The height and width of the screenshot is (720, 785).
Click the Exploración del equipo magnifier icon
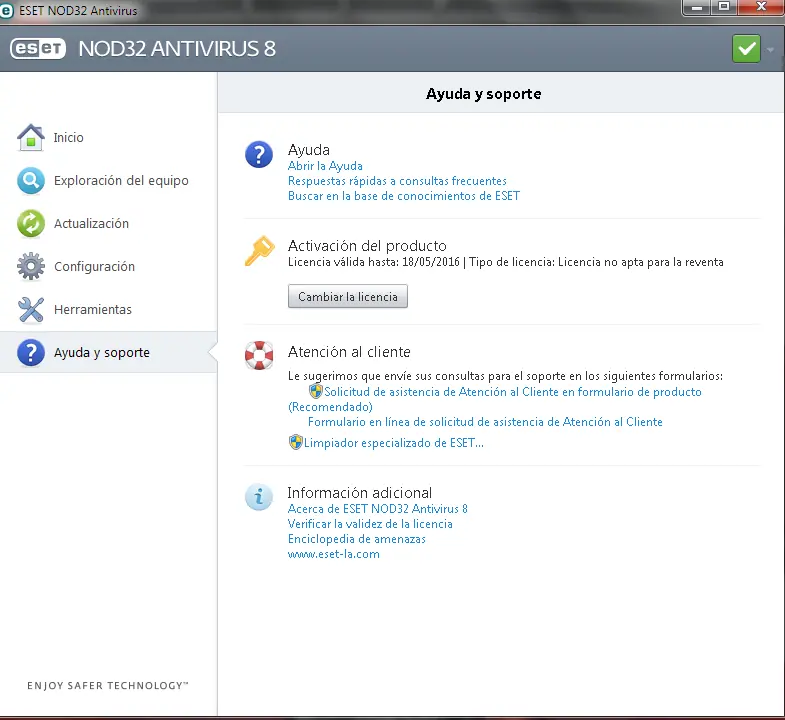click(31, 180)
